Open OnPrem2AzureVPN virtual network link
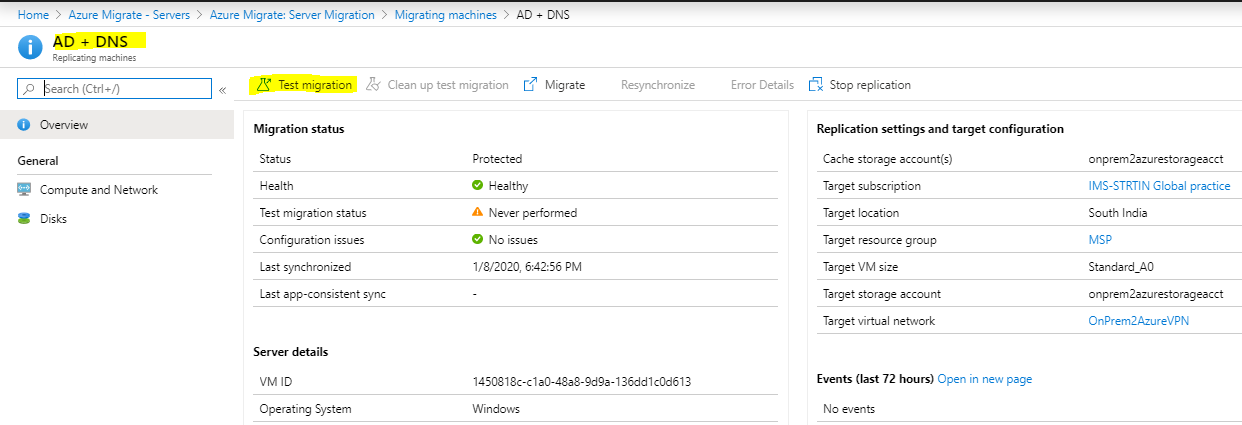Image resolution: width=1242 pixels, height=425 pixels. 1139,321
